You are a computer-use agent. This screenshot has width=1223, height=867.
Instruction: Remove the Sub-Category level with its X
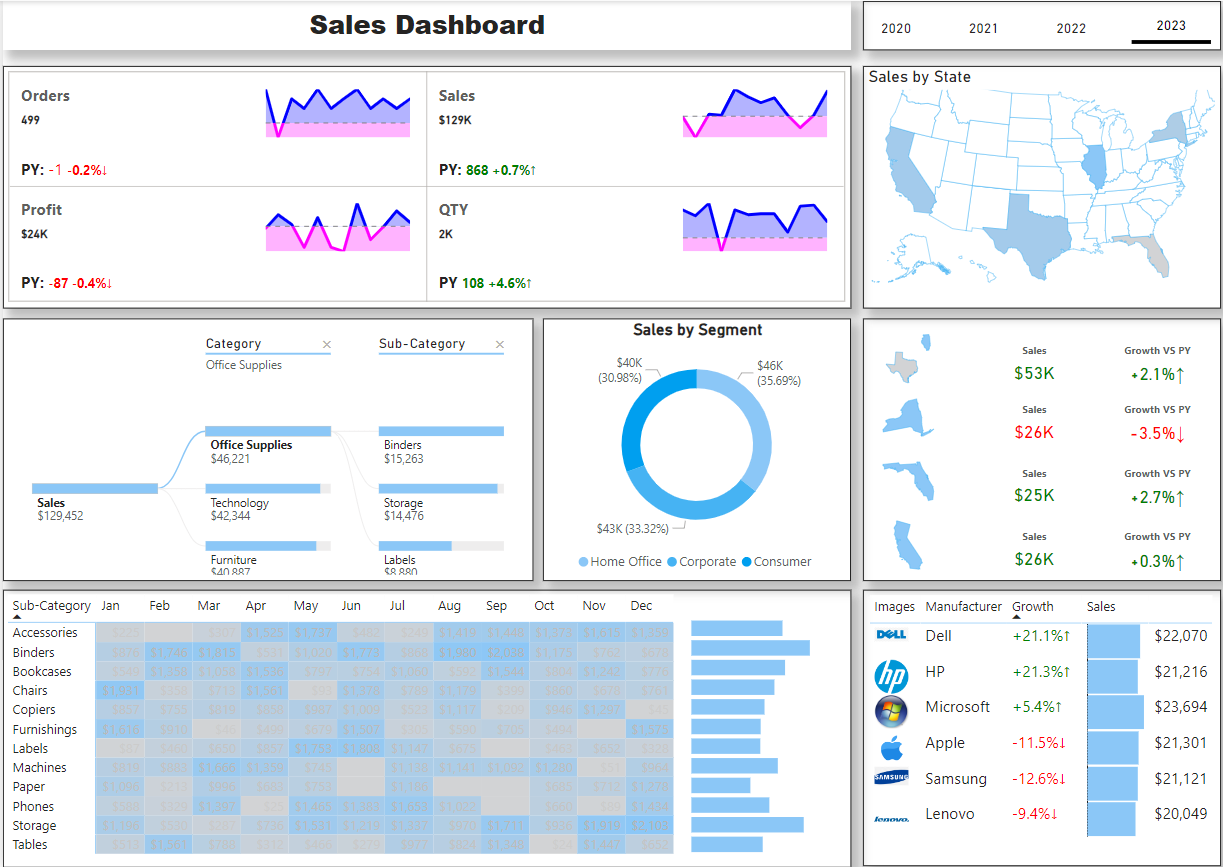(499, 345)
